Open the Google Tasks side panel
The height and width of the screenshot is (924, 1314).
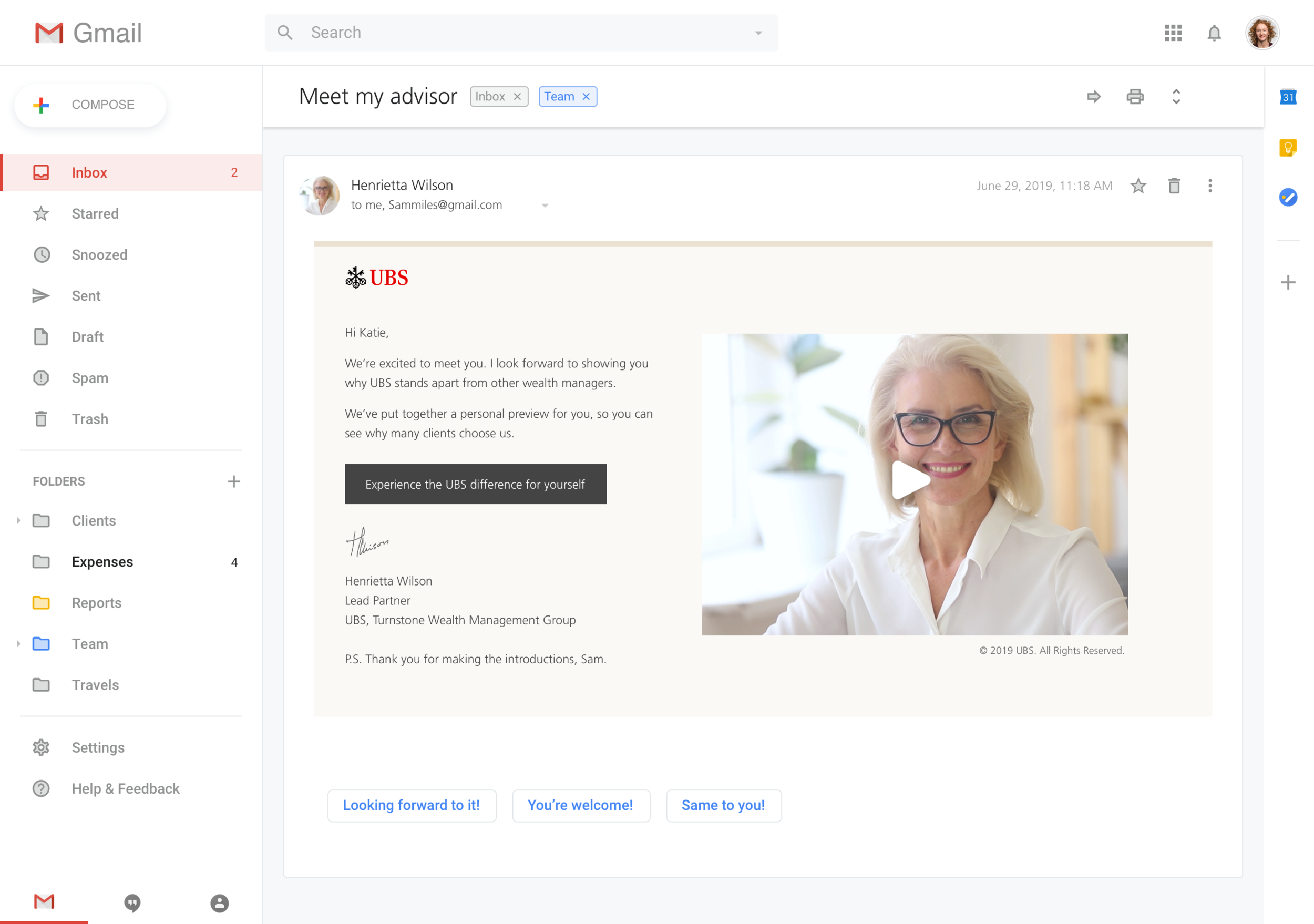point(1288,198)
